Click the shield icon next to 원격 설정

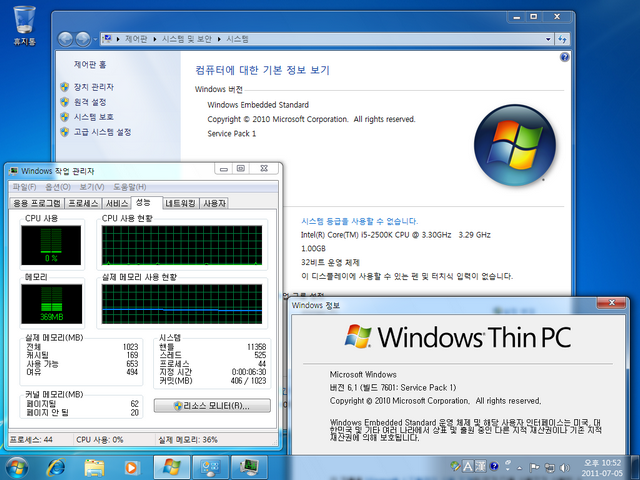(x=64, y=102)
